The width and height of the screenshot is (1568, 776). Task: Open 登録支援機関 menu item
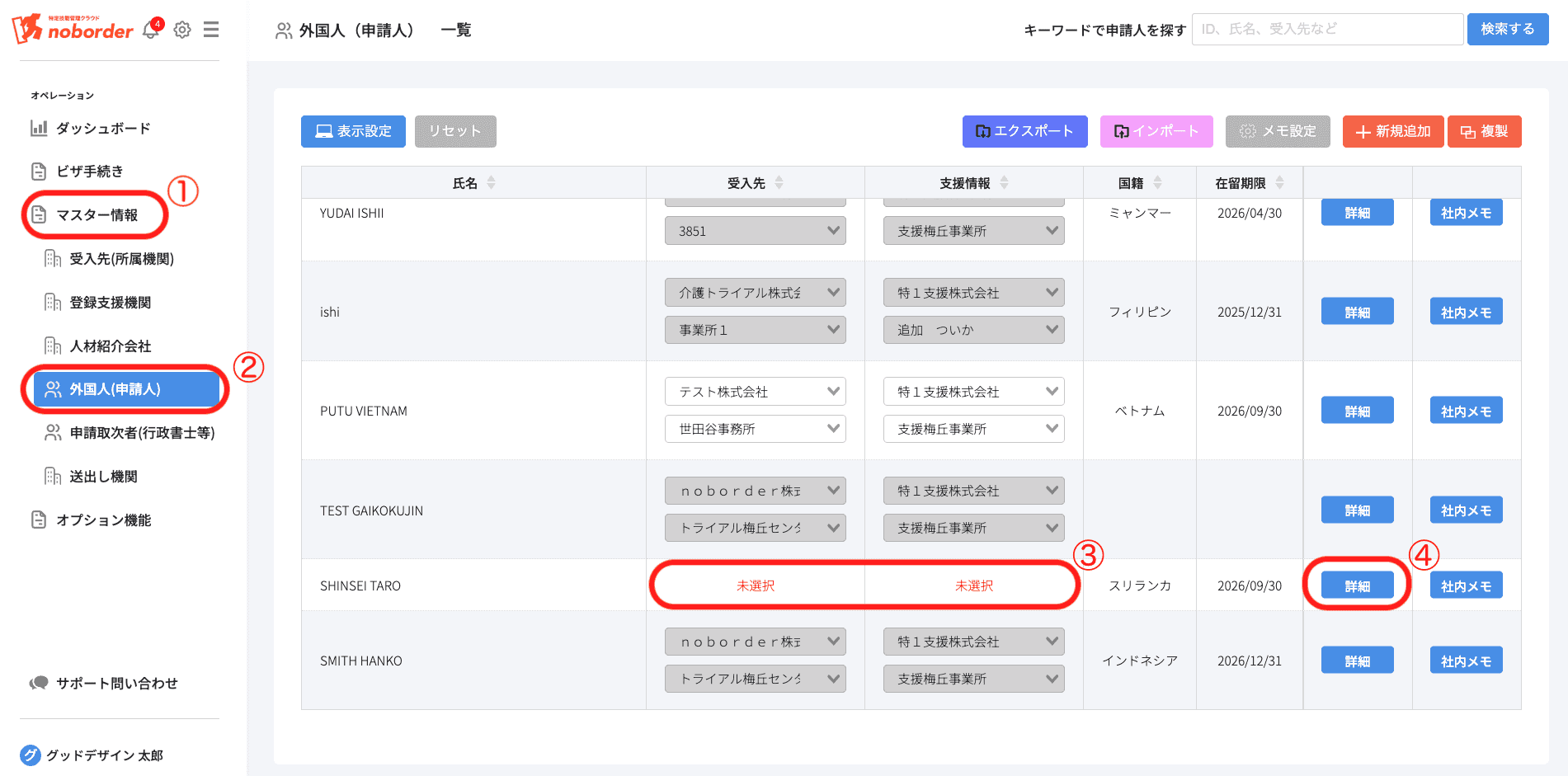(110, 303)
